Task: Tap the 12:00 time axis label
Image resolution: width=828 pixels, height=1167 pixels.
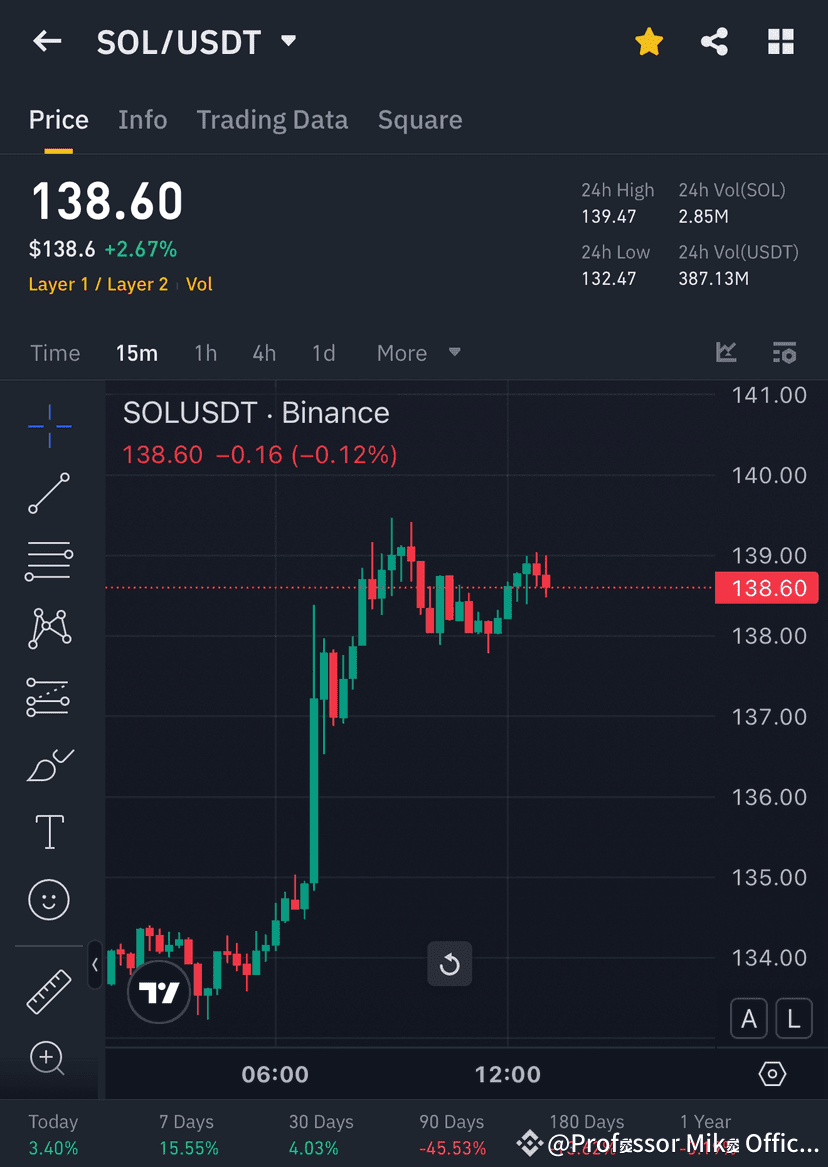Action: pyautogui.click(x=508, y=1074)
